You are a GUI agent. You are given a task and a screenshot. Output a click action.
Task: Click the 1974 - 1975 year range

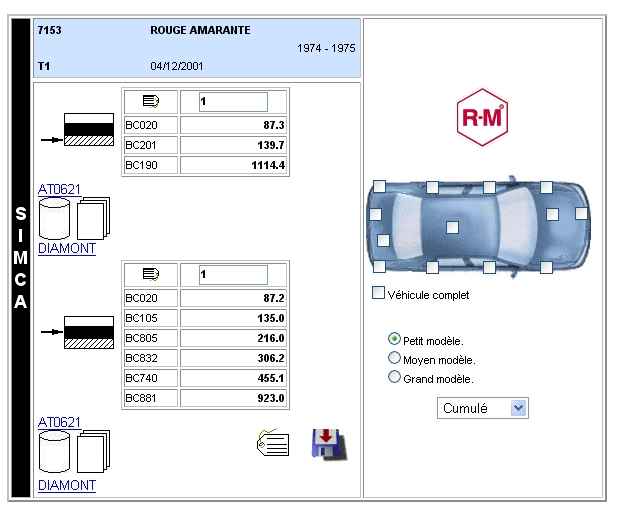(326, 48)
